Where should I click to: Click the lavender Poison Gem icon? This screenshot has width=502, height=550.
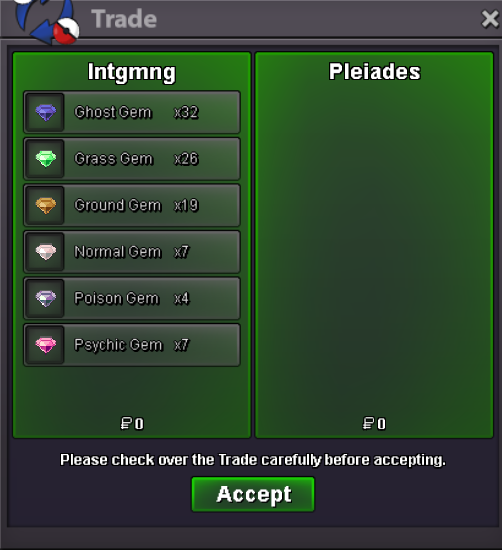click(46, 299)
